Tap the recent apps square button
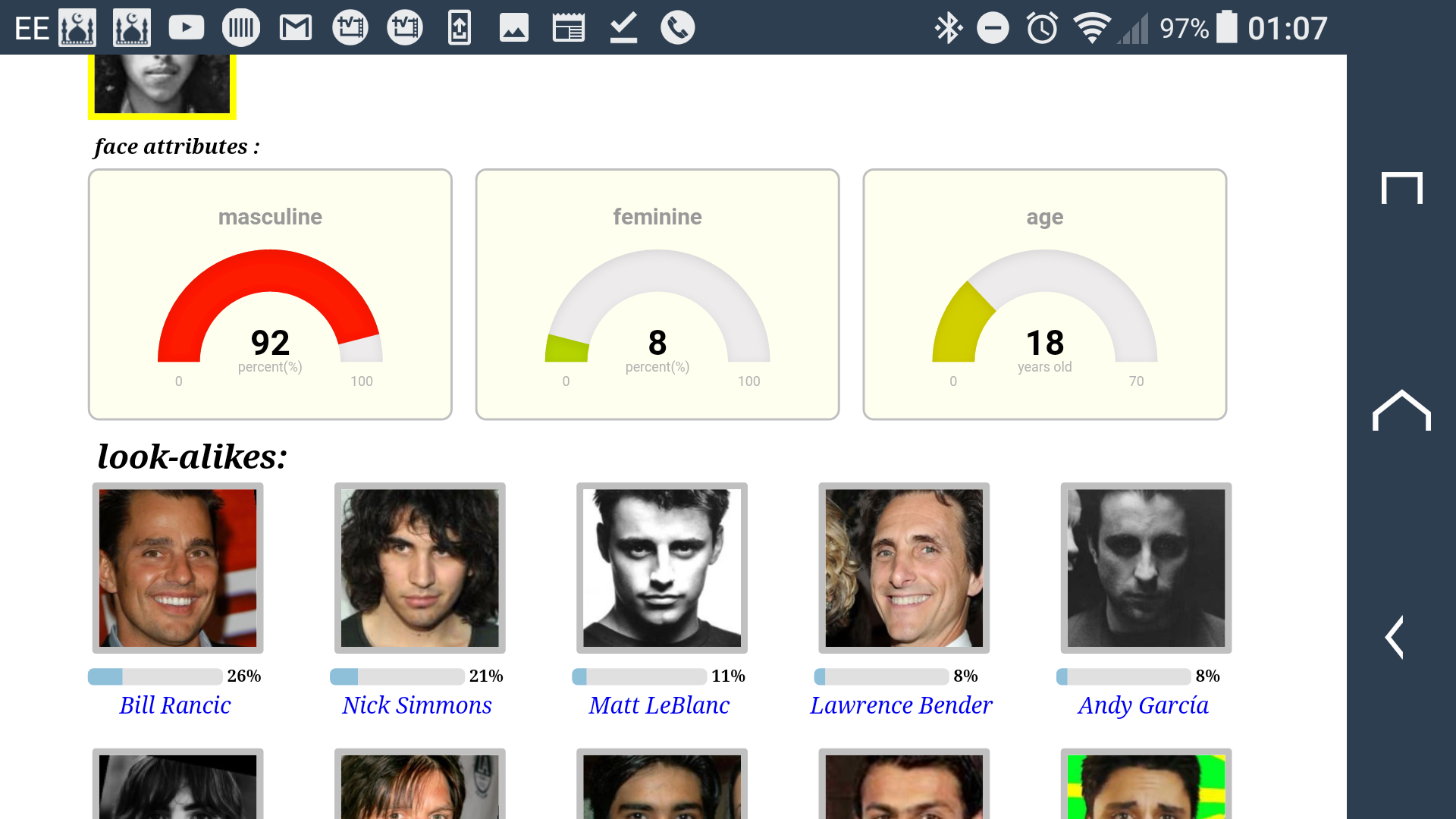Screen dimensions: 1456x819 tap(1401, 188)
